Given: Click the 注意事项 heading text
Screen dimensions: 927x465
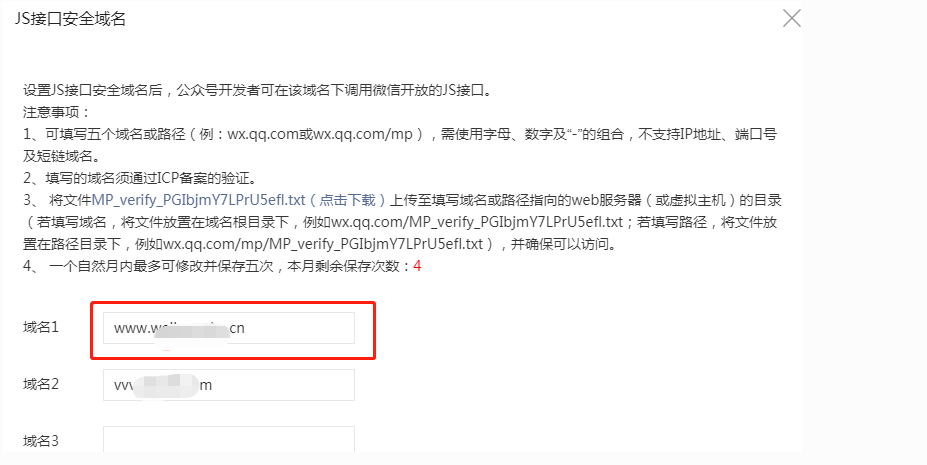Looking at the screenshot, I should pos(56,112).
